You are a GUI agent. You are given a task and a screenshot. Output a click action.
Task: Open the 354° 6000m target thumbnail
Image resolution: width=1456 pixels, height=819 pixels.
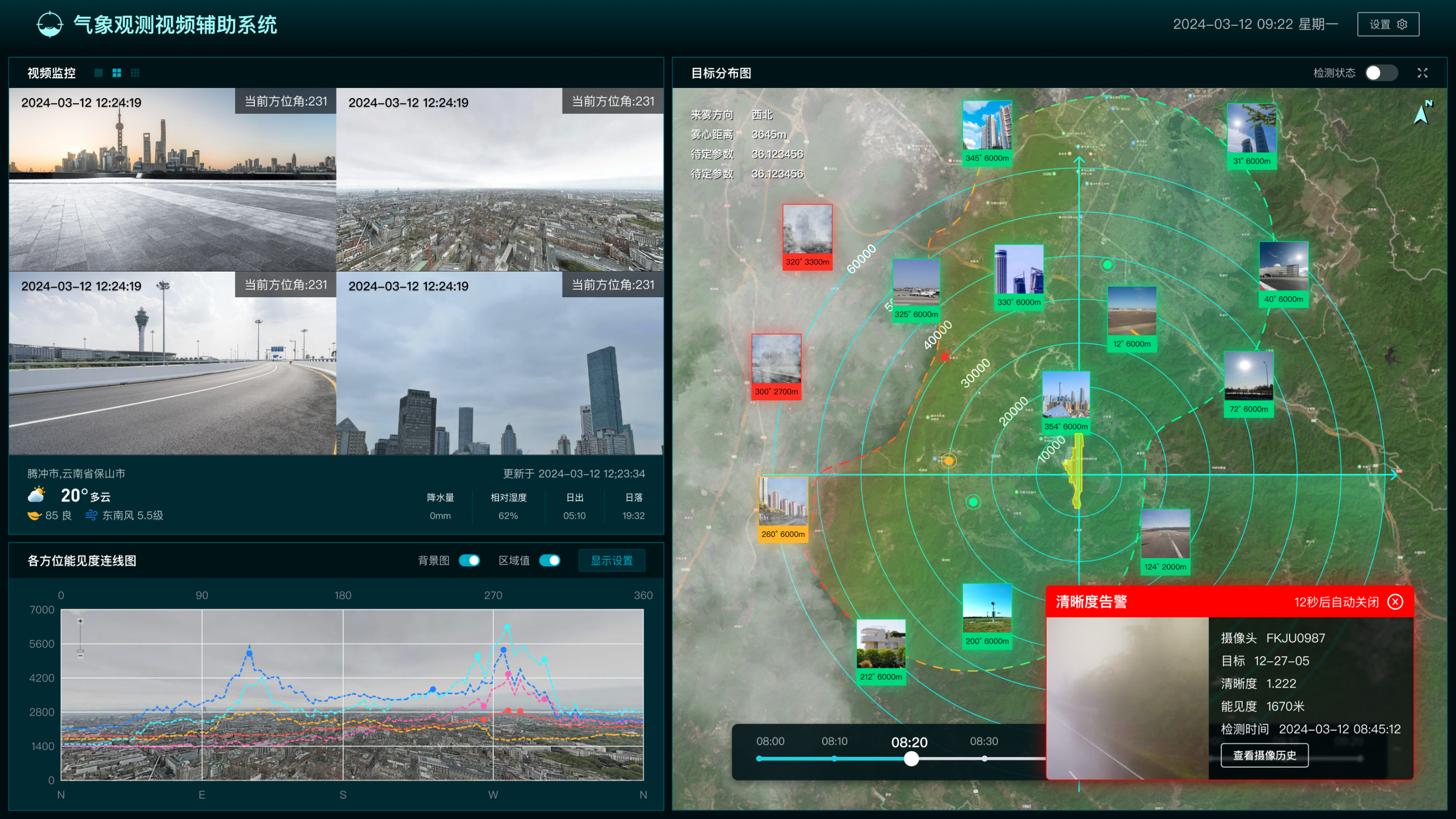[1066, 403]
